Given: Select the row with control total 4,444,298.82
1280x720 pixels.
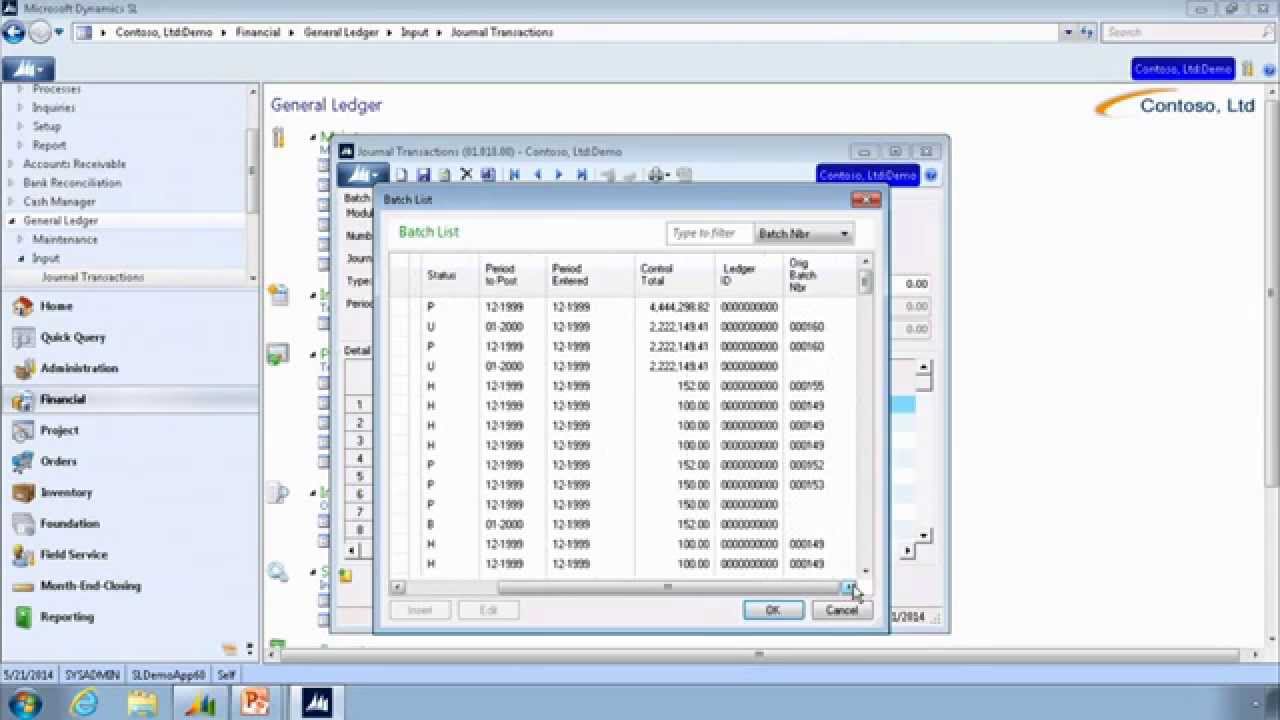Looking at the screenshot, I should pos(622,307).
